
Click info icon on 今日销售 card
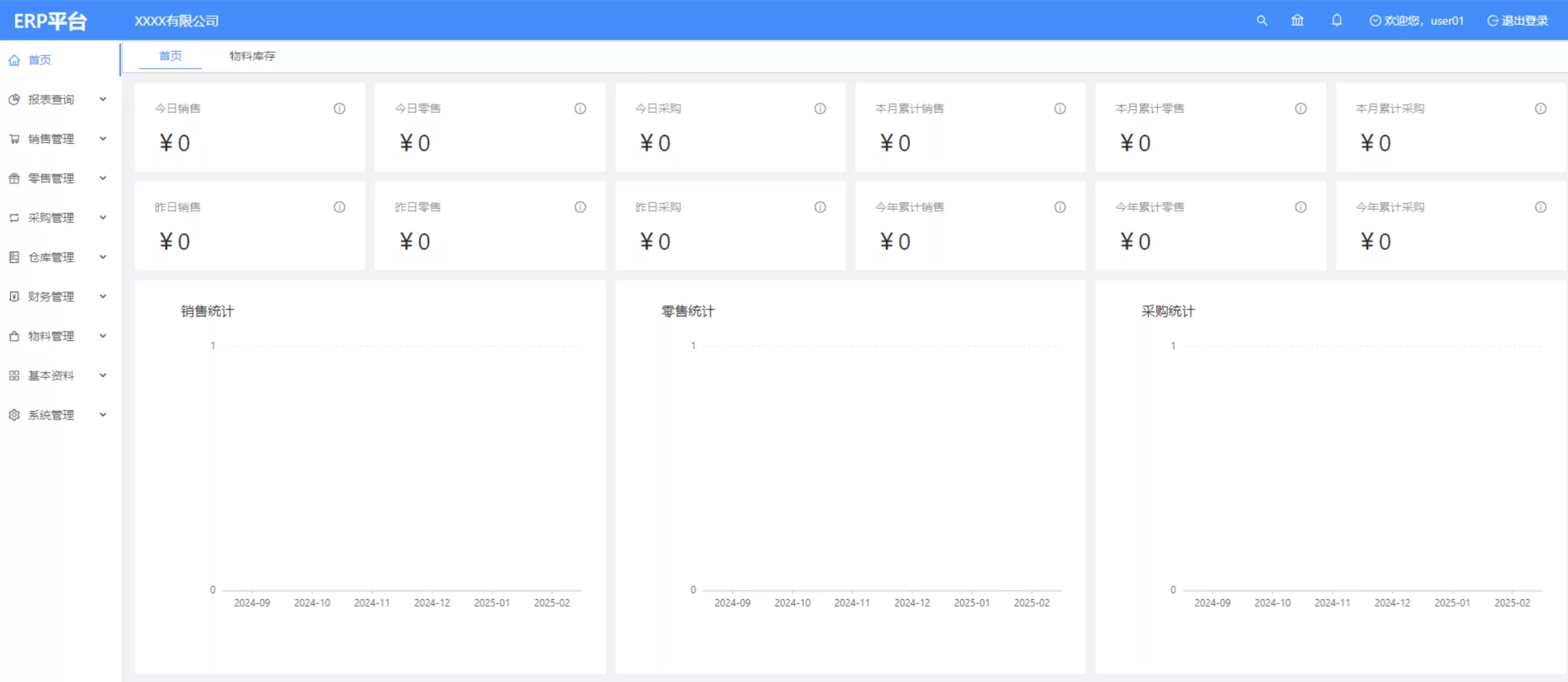[340, 109]
